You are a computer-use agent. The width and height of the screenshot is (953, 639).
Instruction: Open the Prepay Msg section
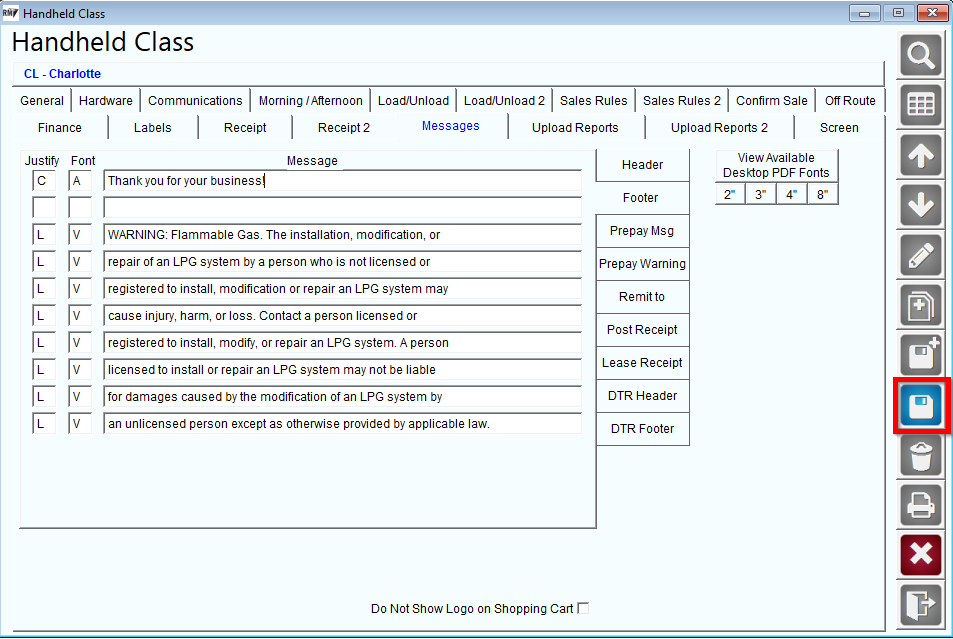coord(642,231)
